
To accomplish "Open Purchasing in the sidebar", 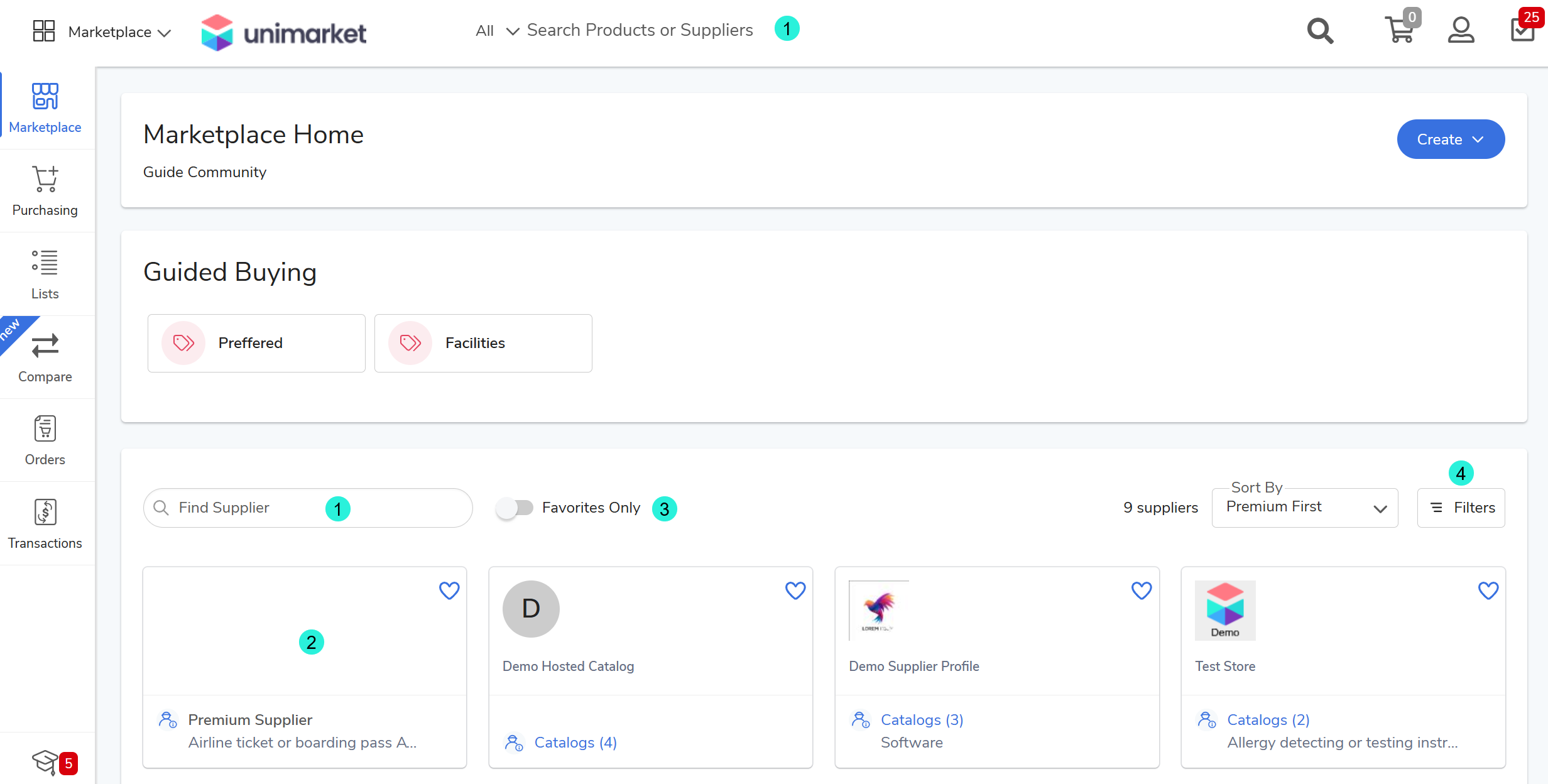I will pos(45,191).
